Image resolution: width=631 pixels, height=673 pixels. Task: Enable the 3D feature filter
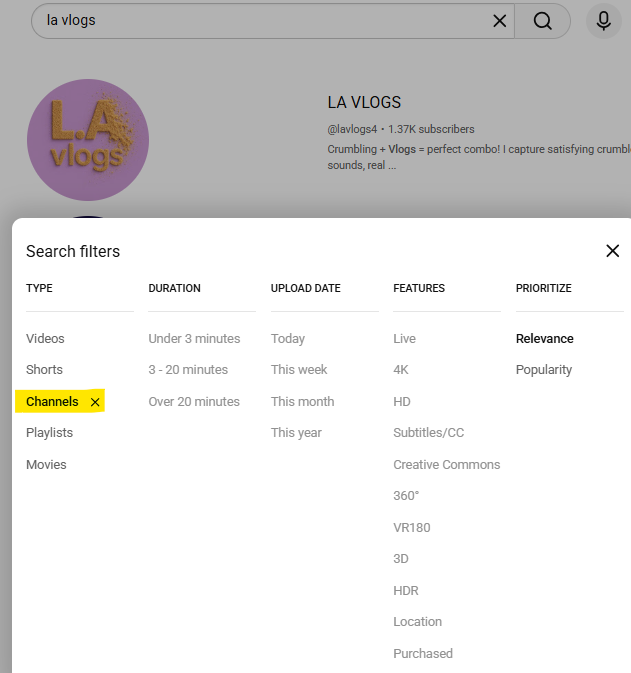pyautogui.click(x=400, y=559)
